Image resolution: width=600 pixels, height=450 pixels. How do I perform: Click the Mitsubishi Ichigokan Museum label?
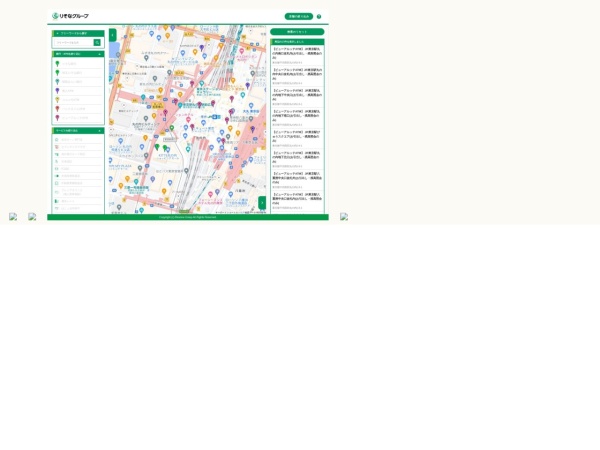tap(136, 188)
